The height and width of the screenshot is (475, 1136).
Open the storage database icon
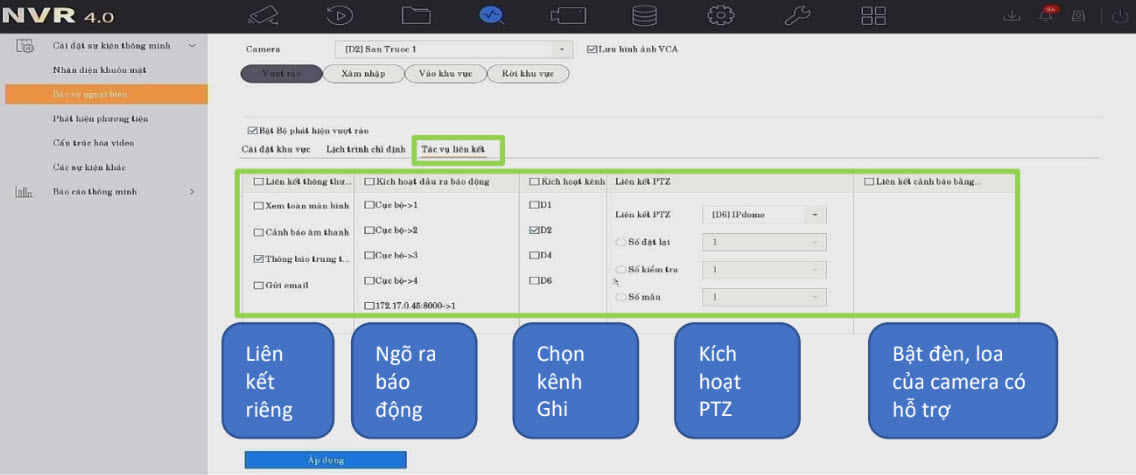pos(644,16)
